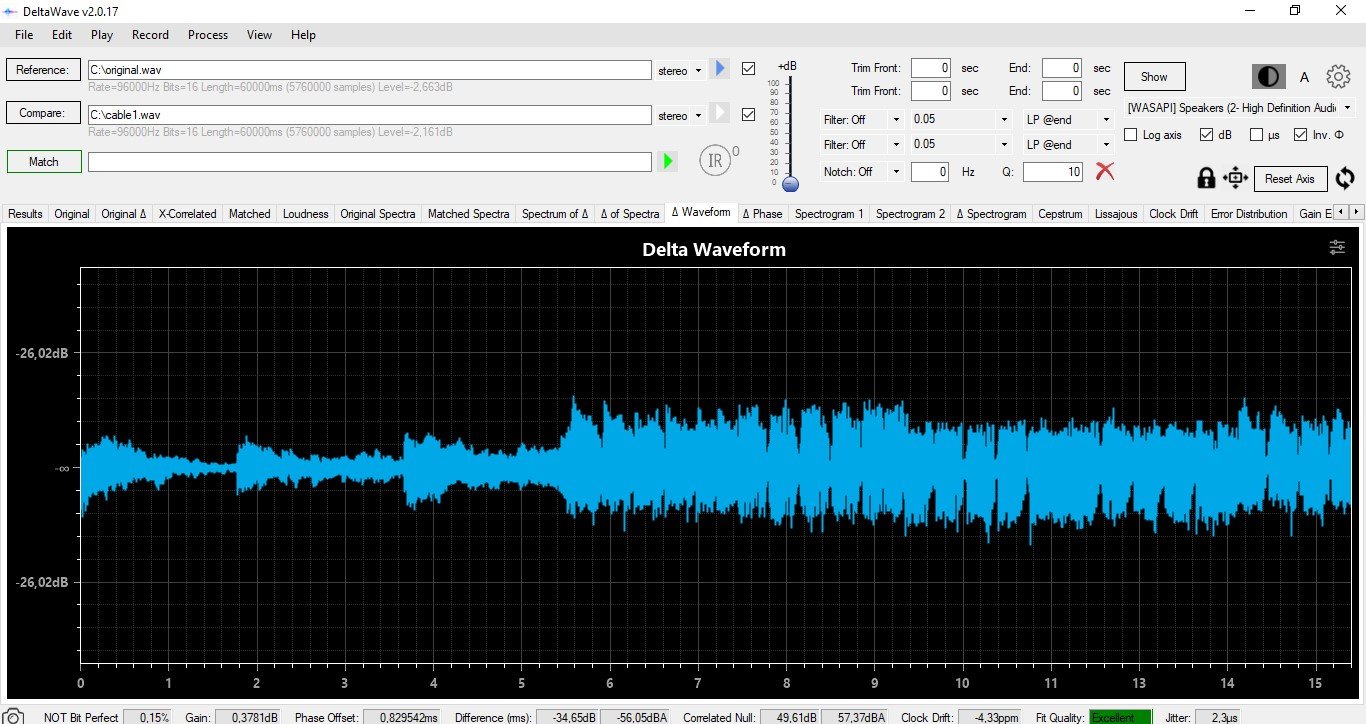
Task: Click first Trim Front seconds field
Action: [931, 68]
